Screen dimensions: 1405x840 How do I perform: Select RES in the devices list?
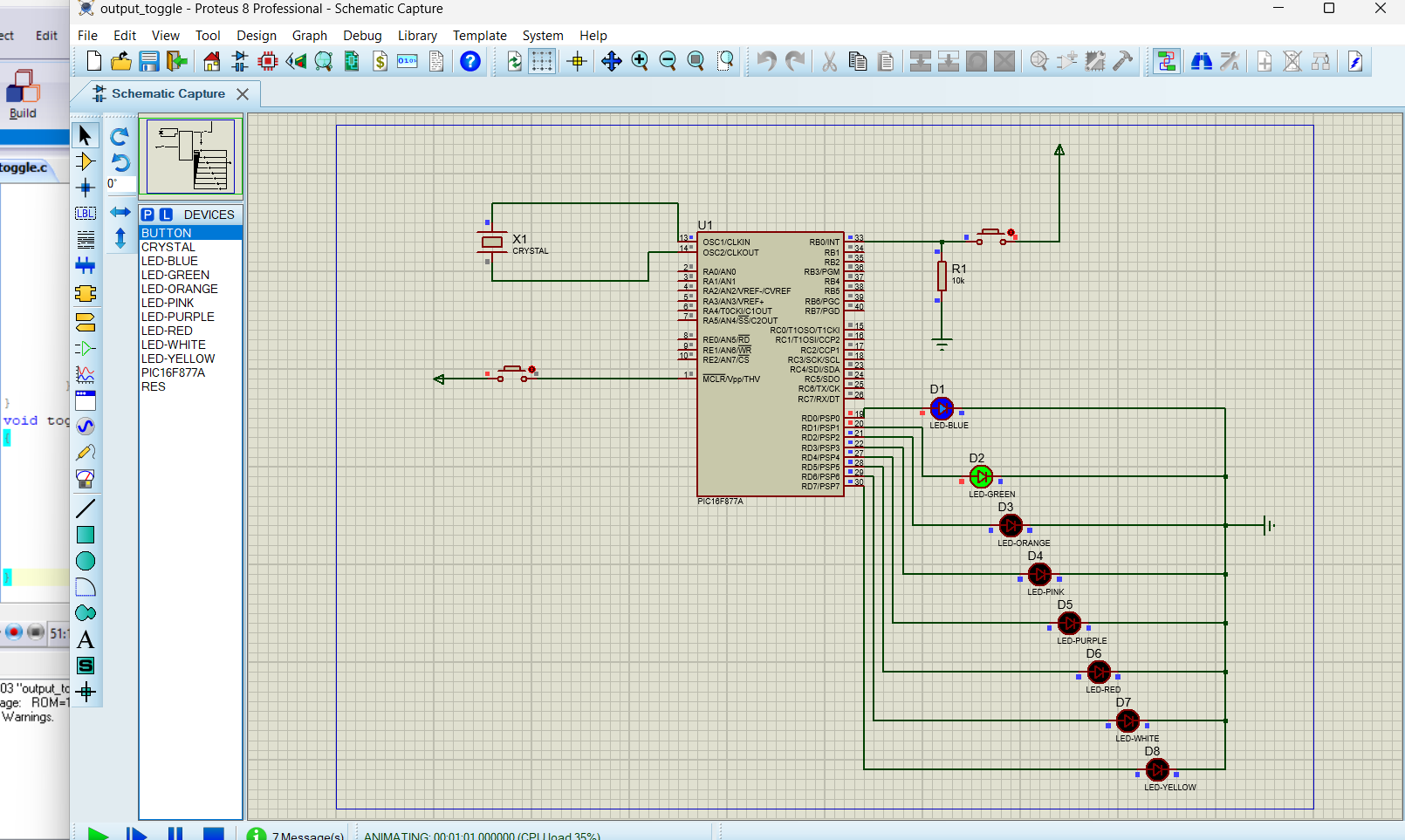190,386
